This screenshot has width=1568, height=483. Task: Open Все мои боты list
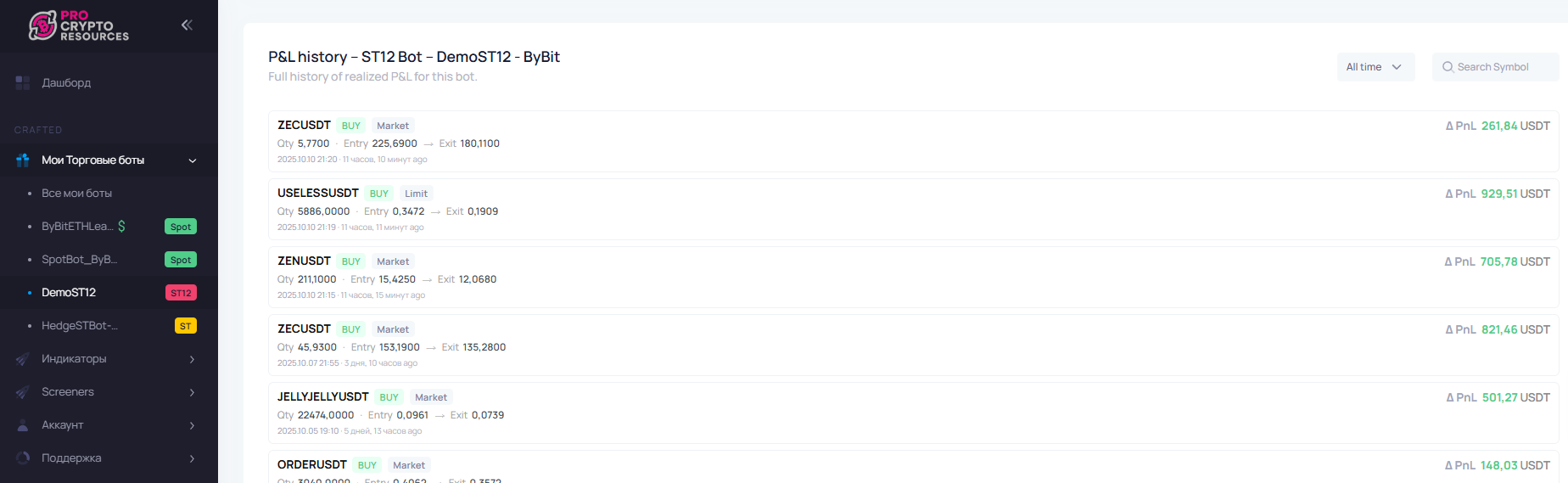[76, 194]
